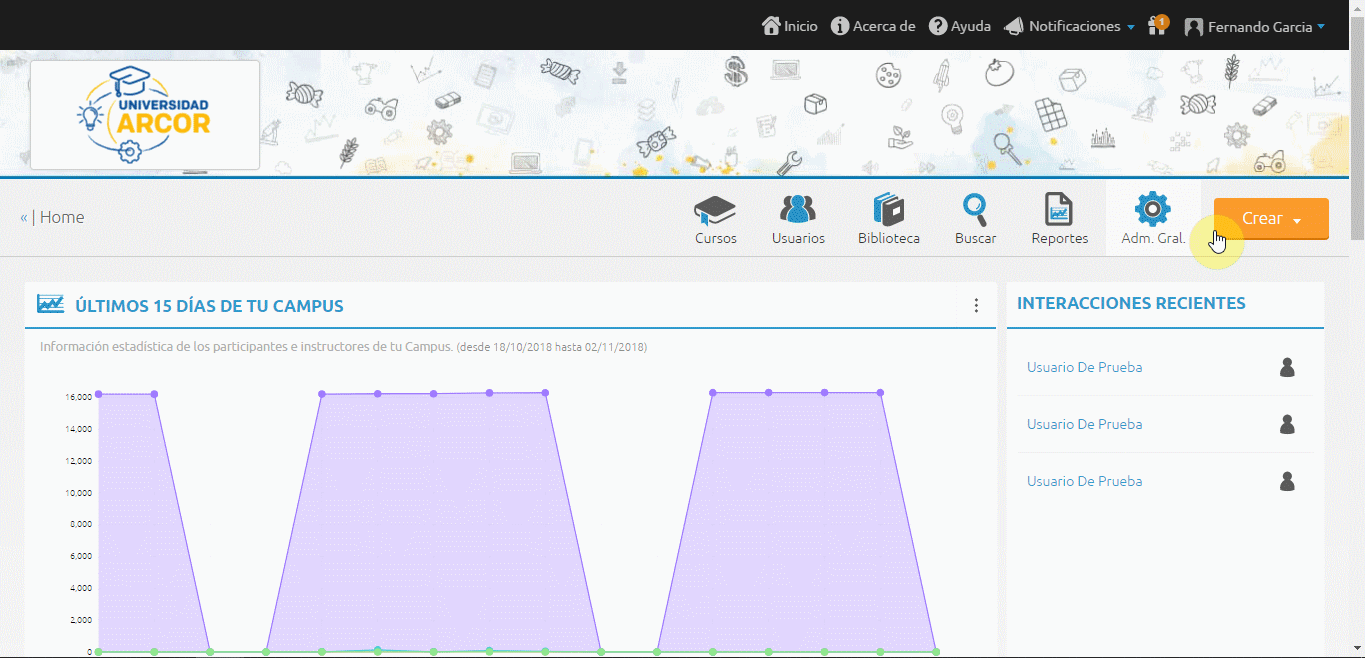Click the 16,000 y-axis label
The image size is (1365, 658).
coord(78,397)
